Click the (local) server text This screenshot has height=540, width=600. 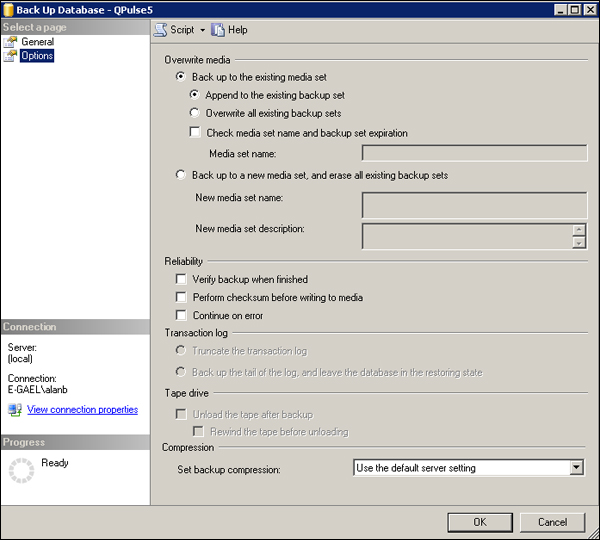tap(20, 359)
